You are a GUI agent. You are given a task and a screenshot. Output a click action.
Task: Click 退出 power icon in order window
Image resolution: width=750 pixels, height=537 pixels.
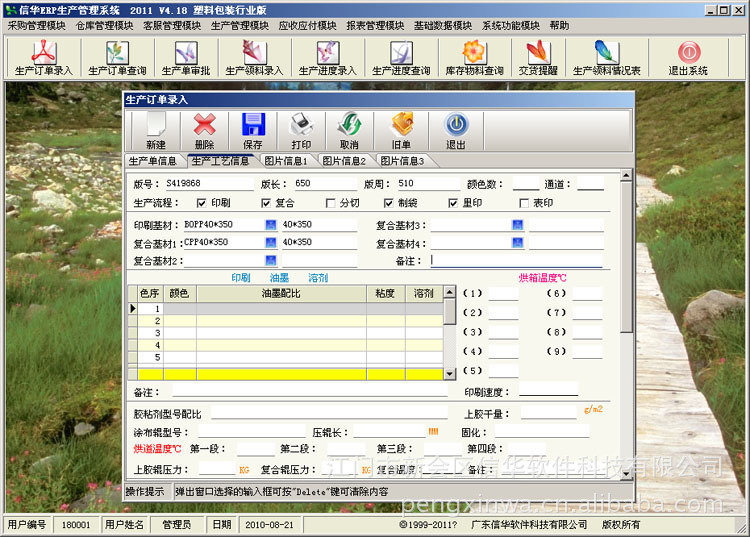456,131
